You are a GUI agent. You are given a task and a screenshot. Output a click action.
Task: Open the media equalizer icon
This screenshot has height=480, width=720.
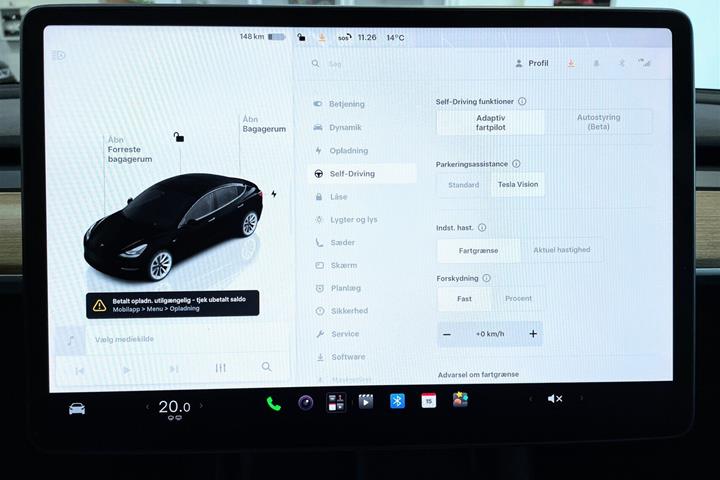point(220,368)
